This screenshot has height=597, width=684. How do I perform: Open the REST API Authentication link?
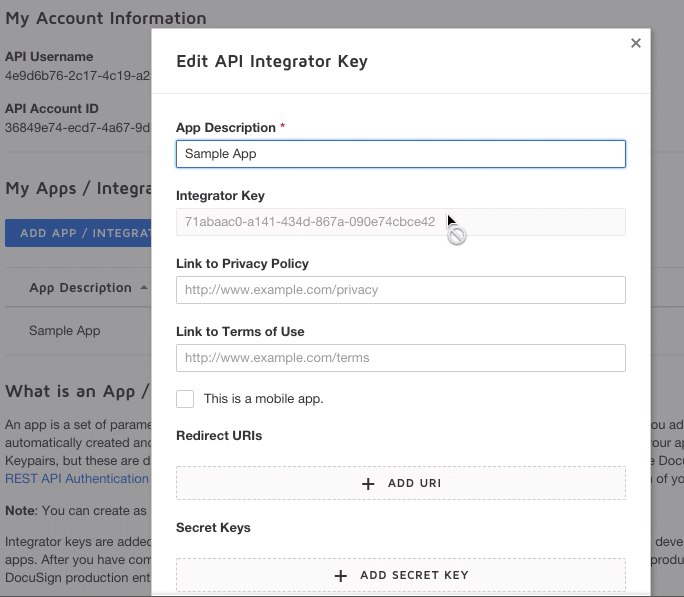pyautogui.click(x=76, y=479)
